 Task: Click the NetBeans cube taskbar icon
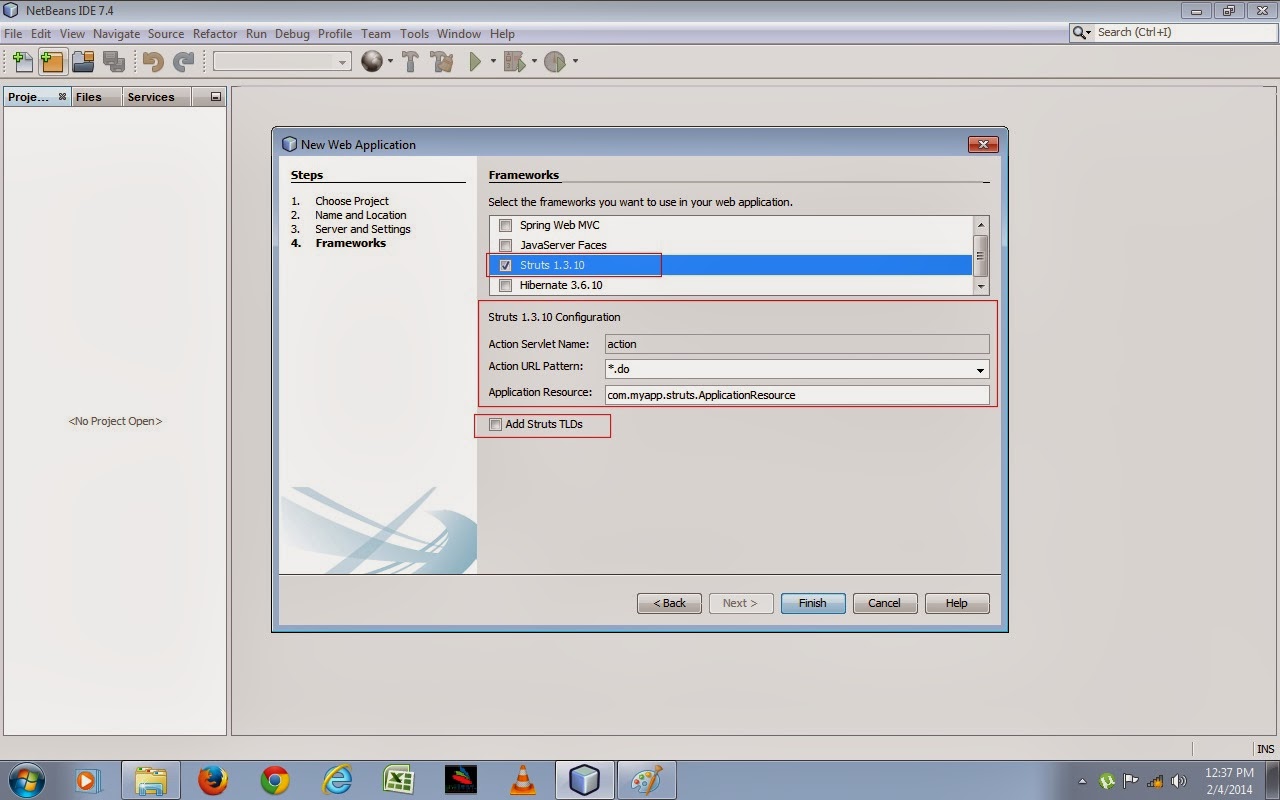point(584,780)
